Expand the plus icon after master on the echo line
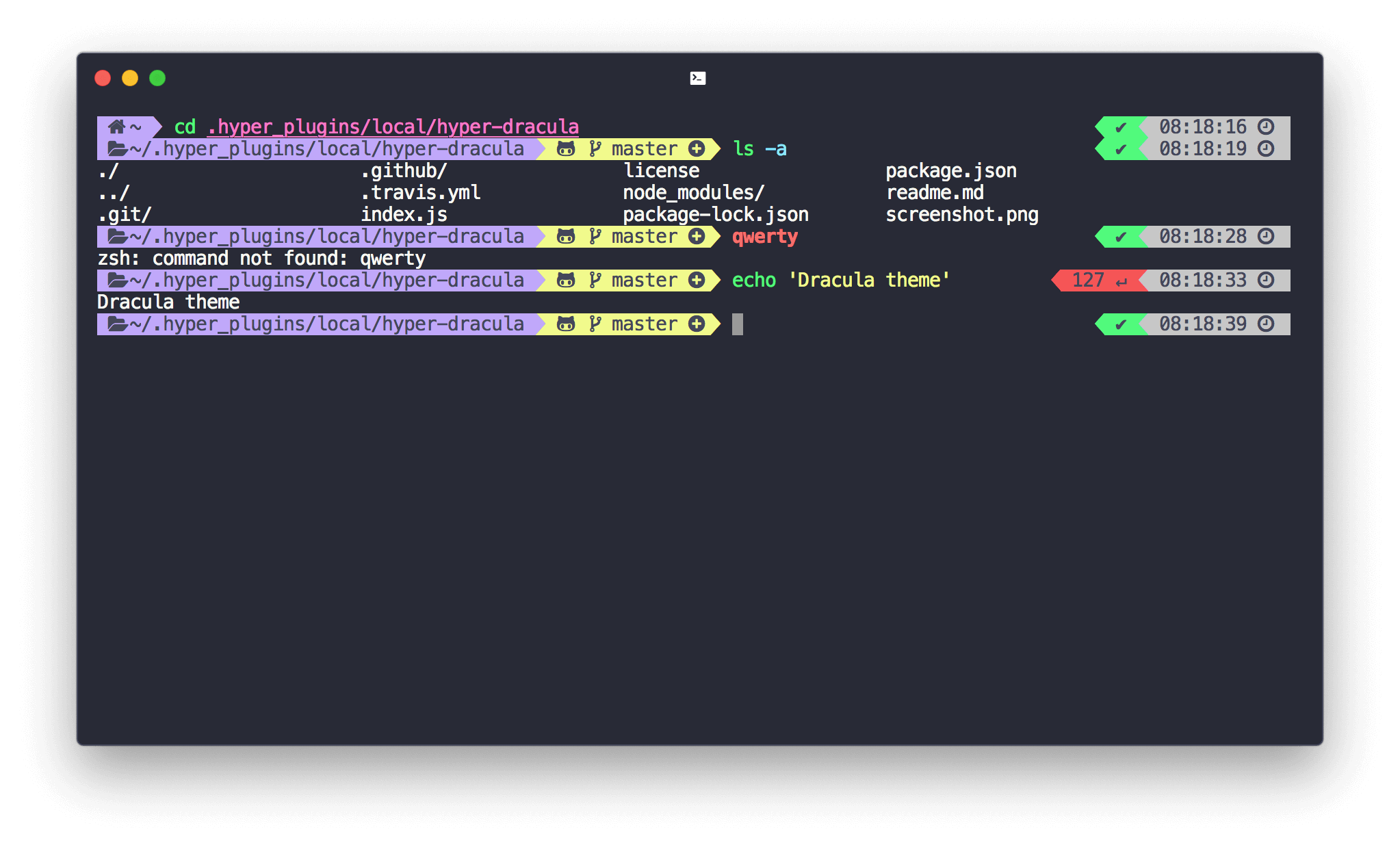Screen dimensions: 1400x847 coord(697,280)
